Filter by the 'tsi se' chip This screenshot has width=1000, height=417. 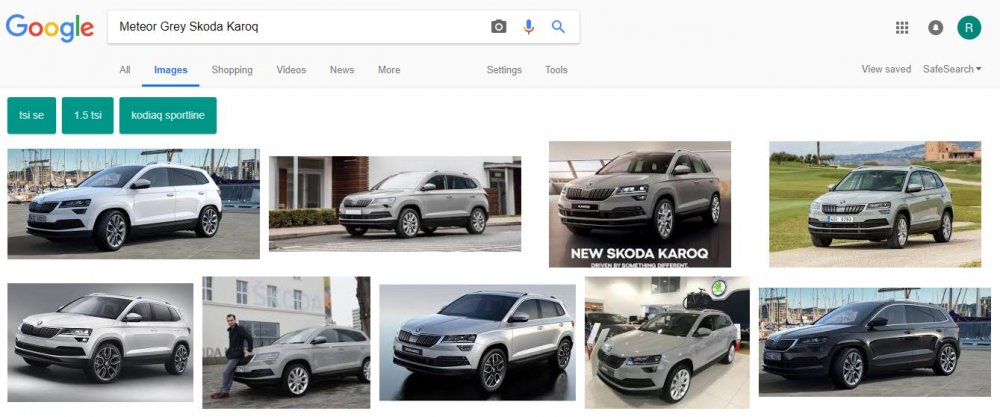32,115
